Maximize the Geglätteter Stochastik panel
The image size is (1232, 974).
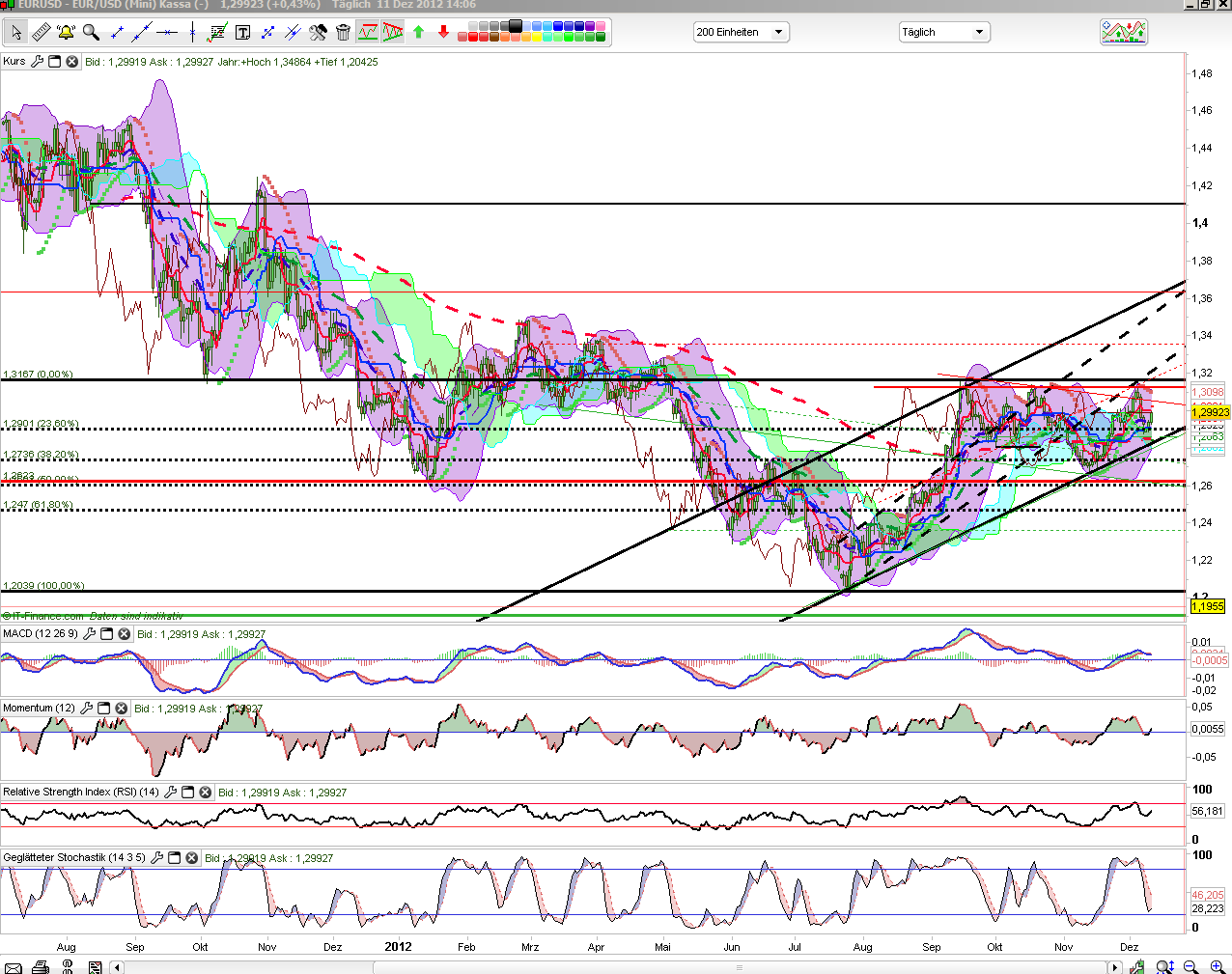[175, 858]
